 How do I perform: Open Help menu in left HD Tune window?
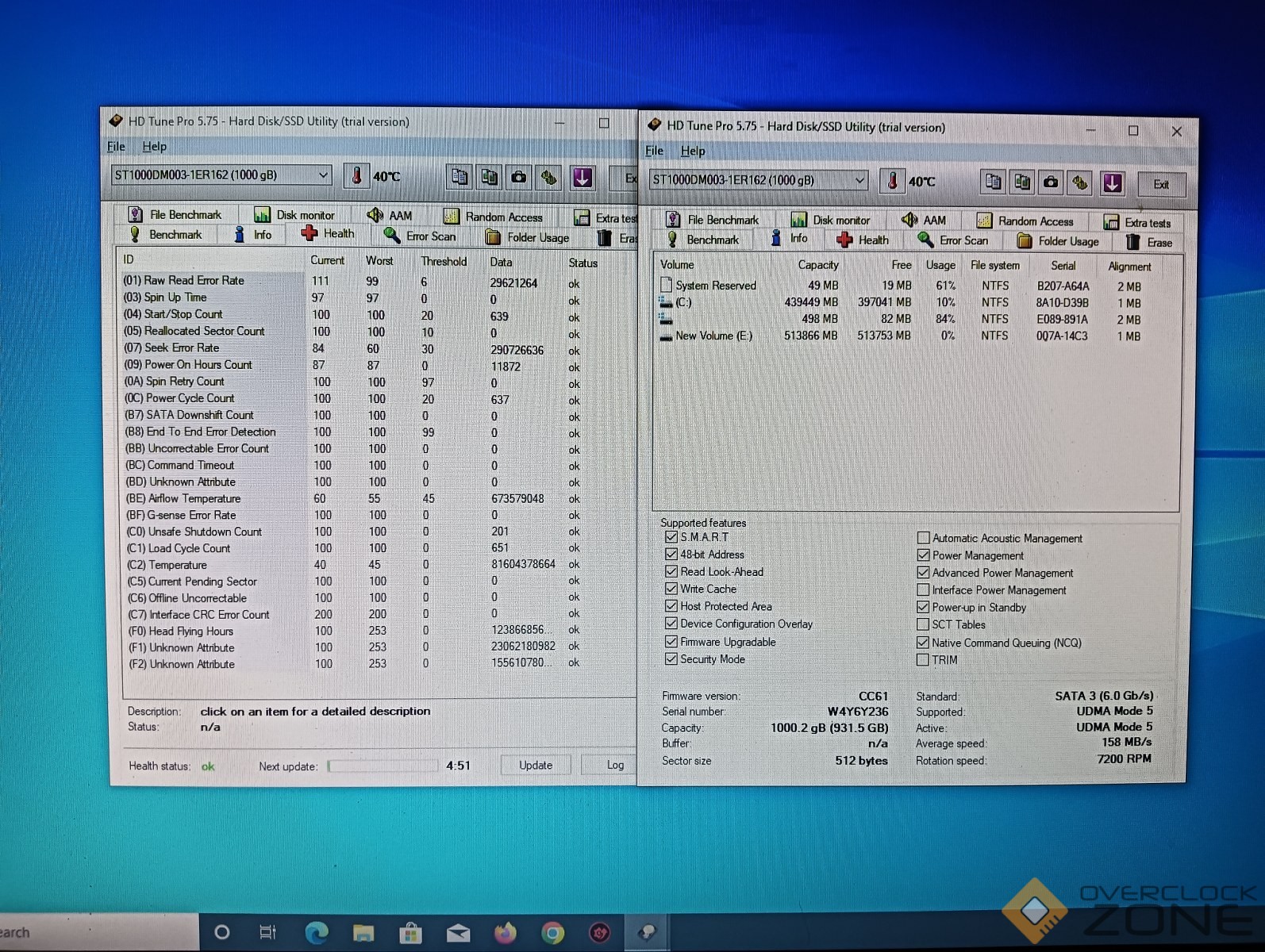pyautogui.click(x=154, y=147)
